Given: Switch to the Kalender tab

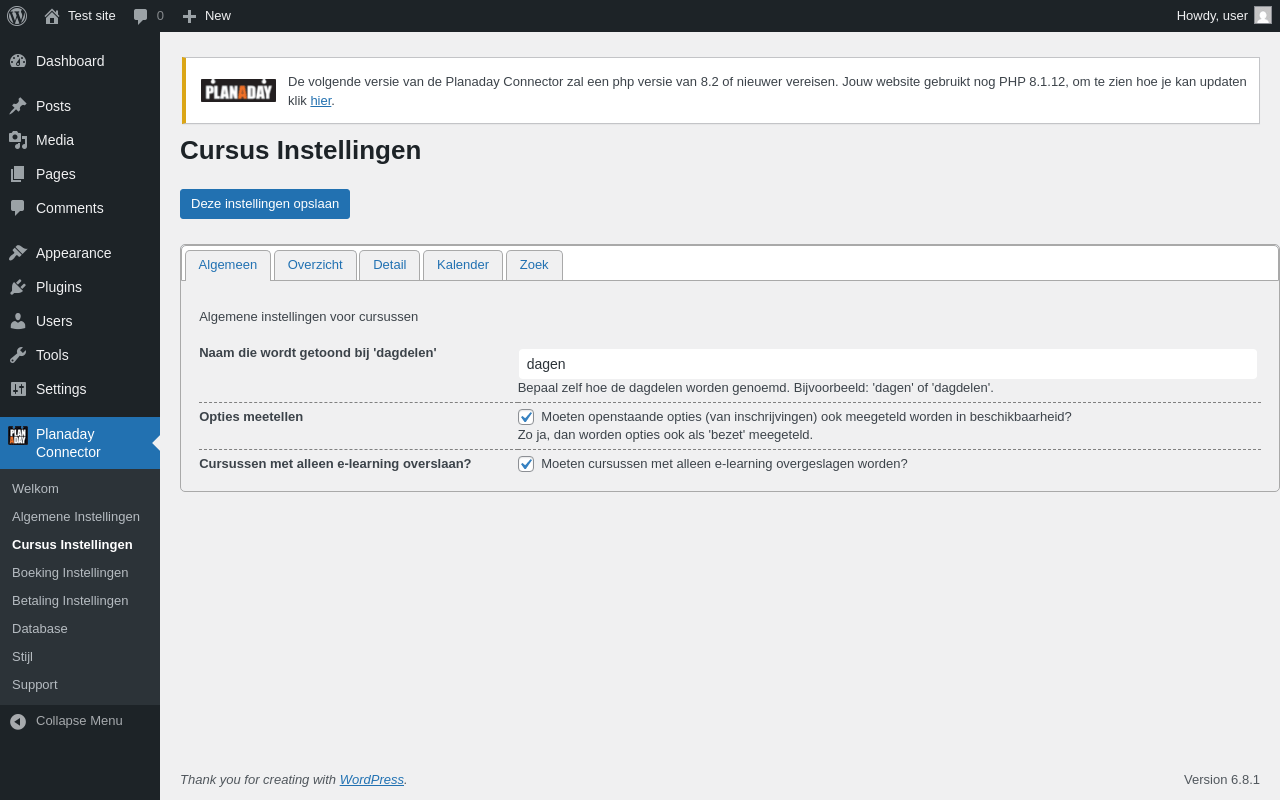Looking at the screenshot, I should point(463,265).
